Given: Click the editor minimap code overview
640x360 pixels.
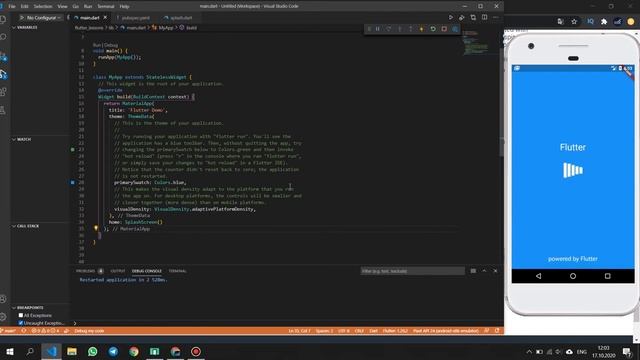Looking at the screenshot, I should pos(476,43).
